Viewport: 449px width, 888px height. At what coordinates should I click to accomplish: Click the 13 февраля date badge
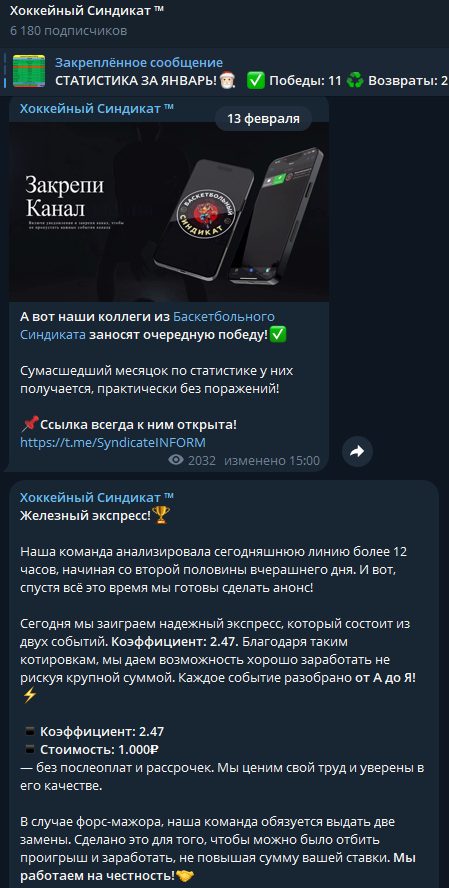[263, 118]
